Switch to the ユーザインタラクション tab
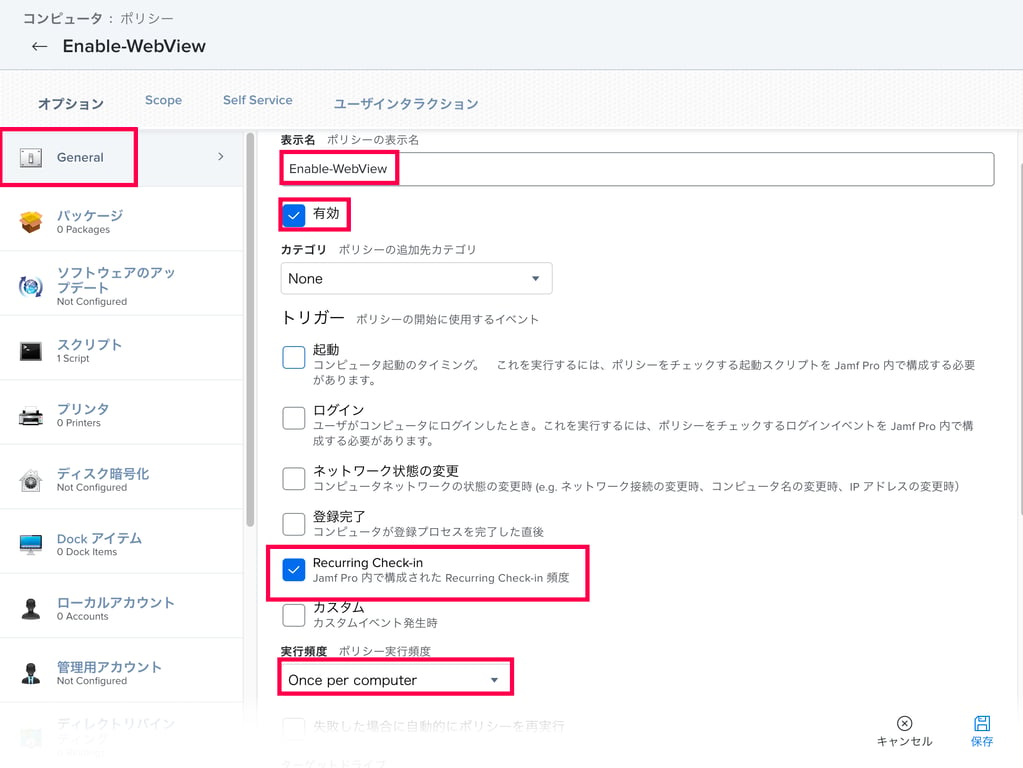Viewport: 1023px width, 768px height. tap(406, 103)
